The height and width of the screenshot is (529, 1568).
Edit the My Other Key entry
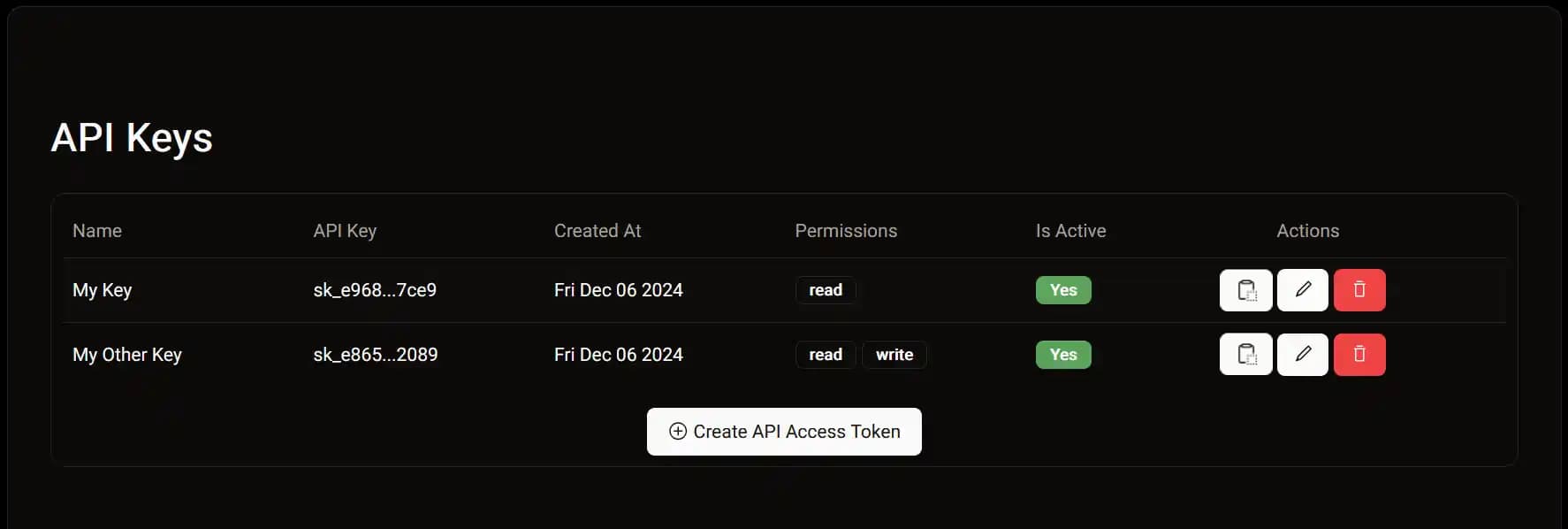[x=1301, y=354]
